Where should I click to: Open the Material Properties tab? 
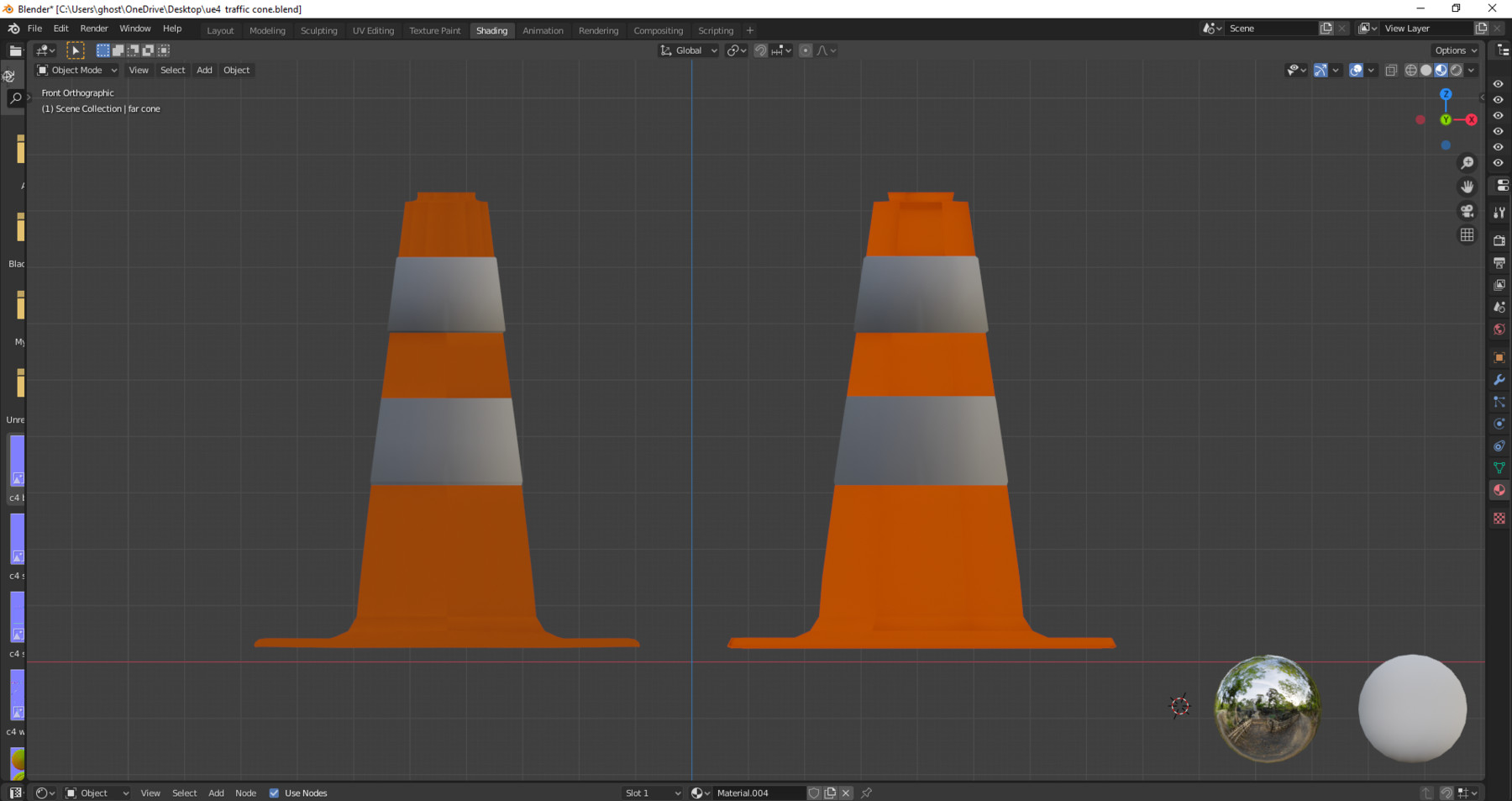pos(1499,490)
